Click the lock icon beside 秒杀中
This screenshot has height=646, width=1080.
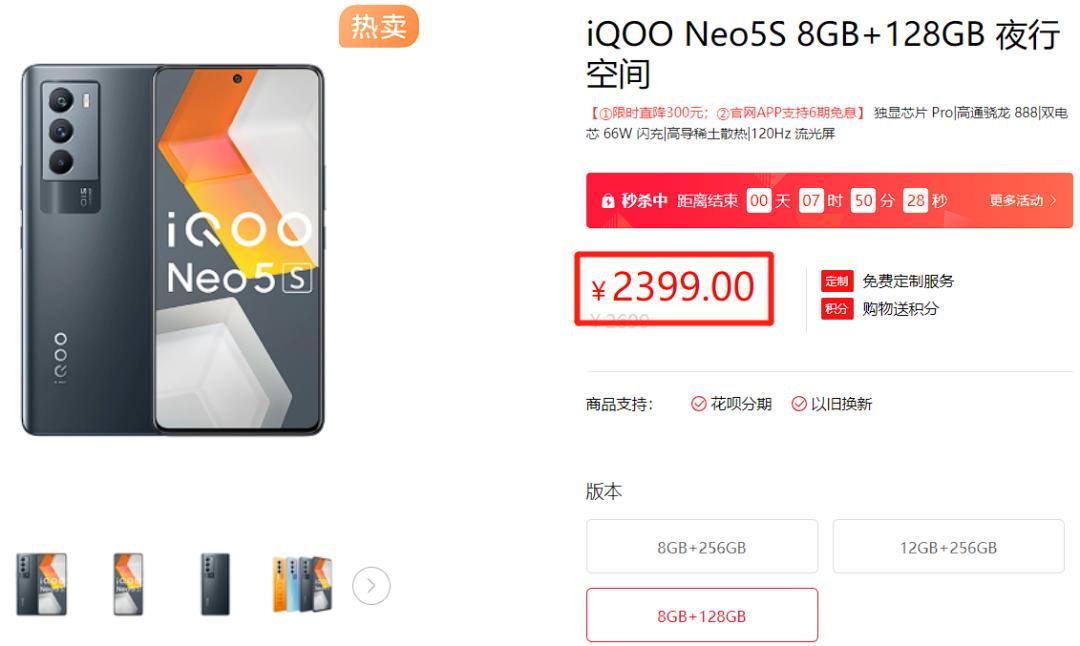point(608,201)
